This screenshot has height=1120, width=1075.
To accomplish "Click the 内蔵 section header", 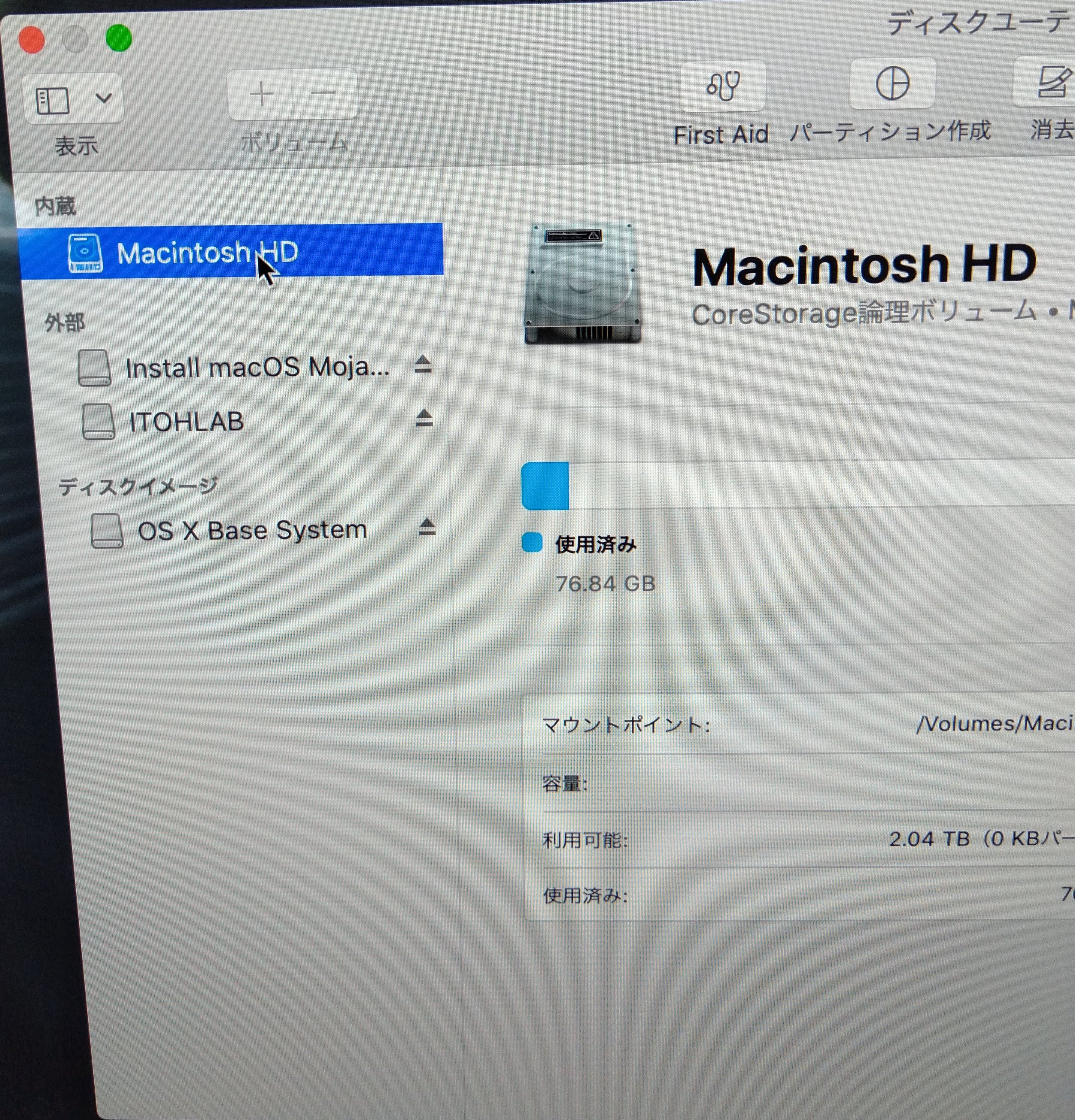I will [55, 206].
